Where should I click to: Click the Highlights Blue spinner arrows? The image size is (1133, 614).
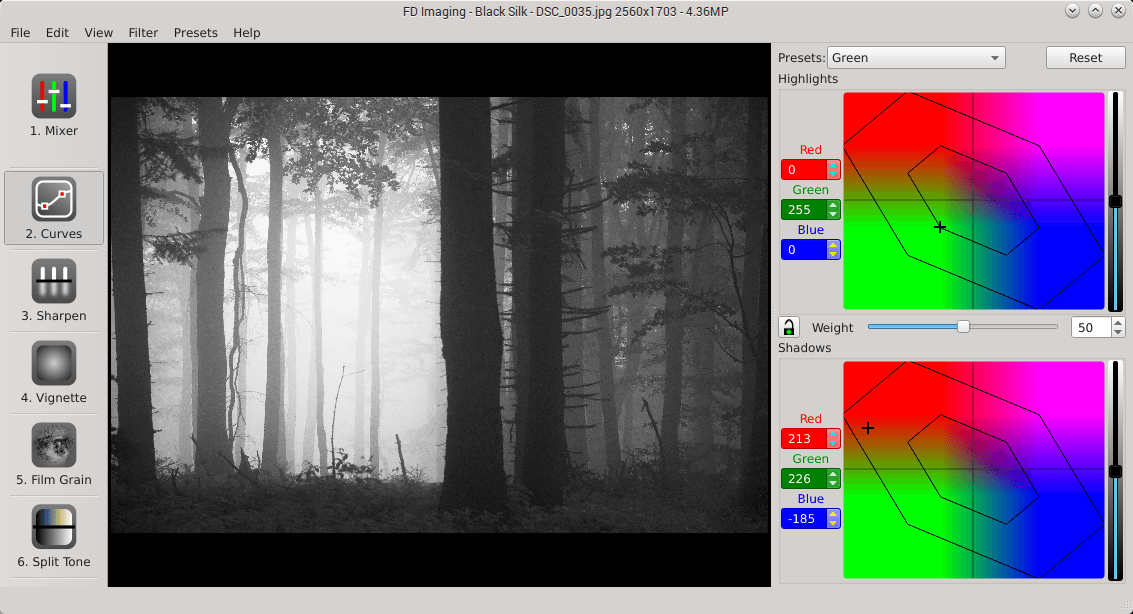pyautogui.click(x=833, y=250)
